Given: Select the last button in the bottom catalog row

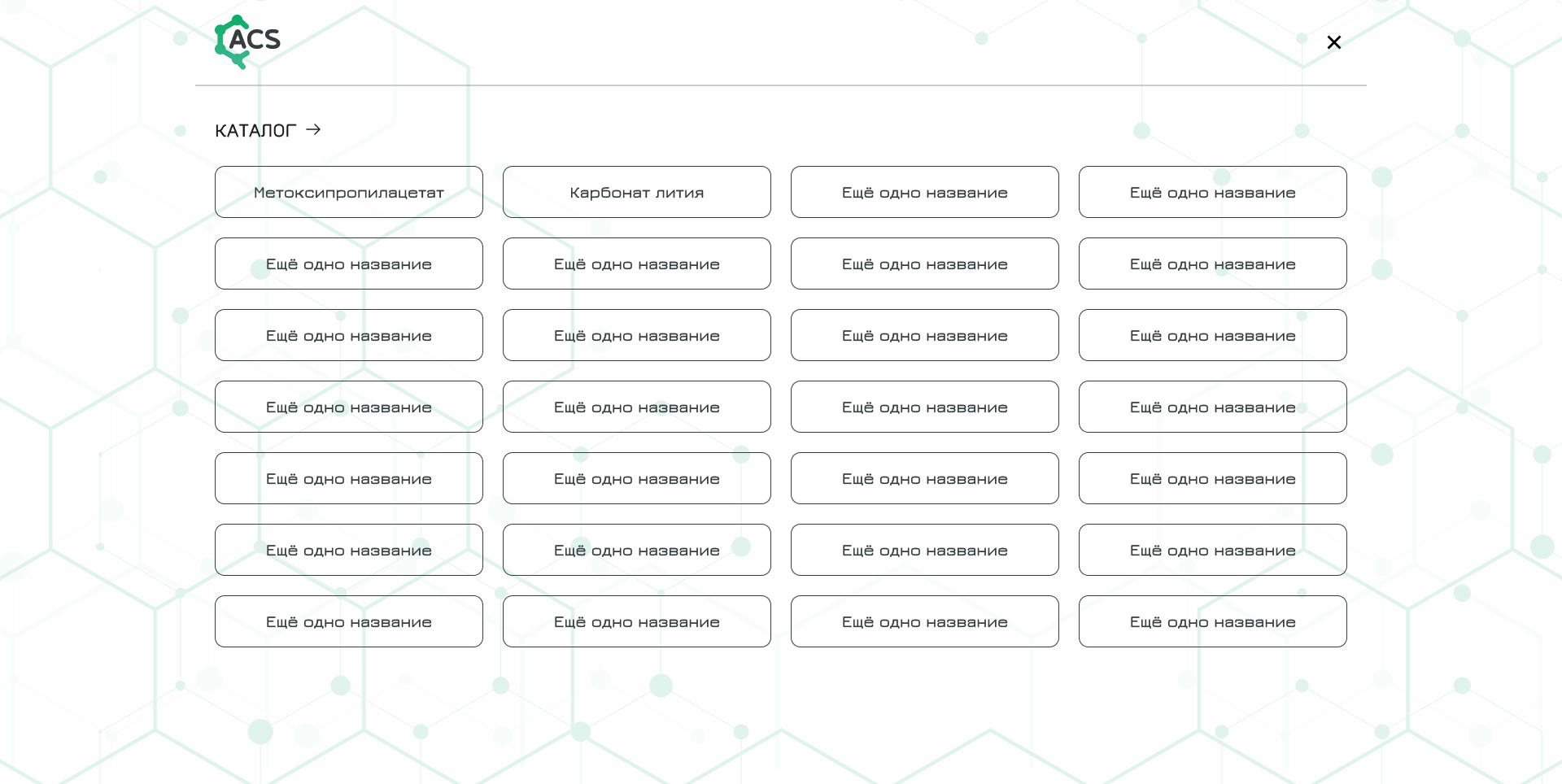Looking at the screenshot, I should [1212, 621].
